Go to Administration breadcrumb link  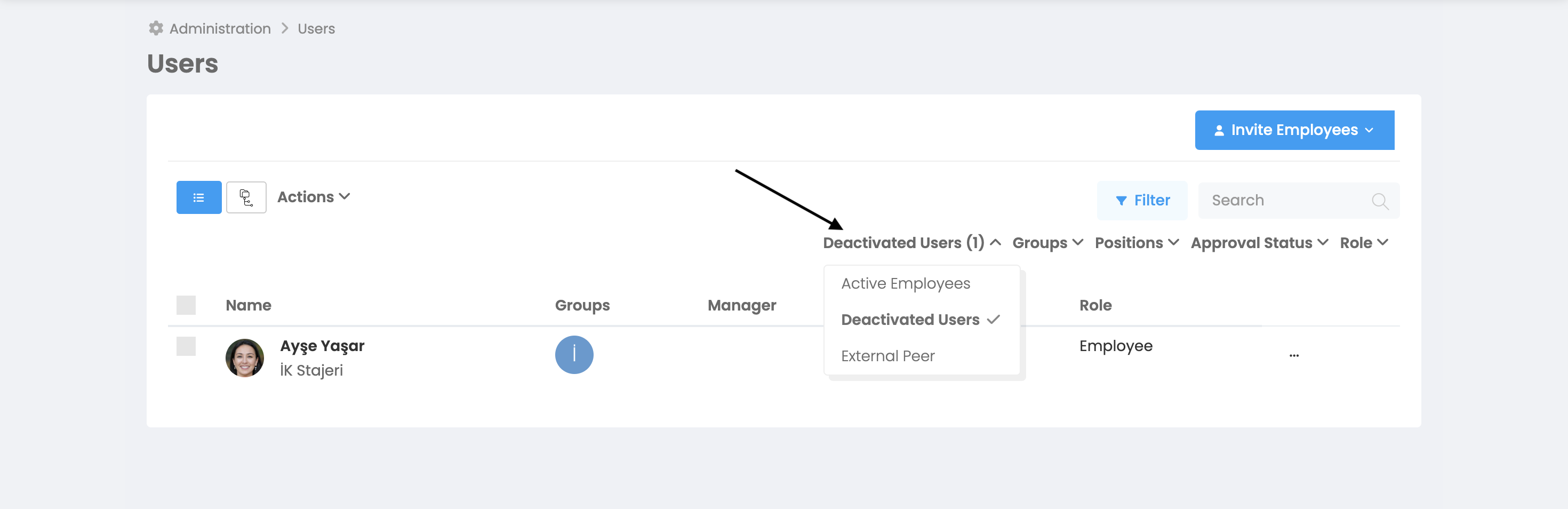220,29
